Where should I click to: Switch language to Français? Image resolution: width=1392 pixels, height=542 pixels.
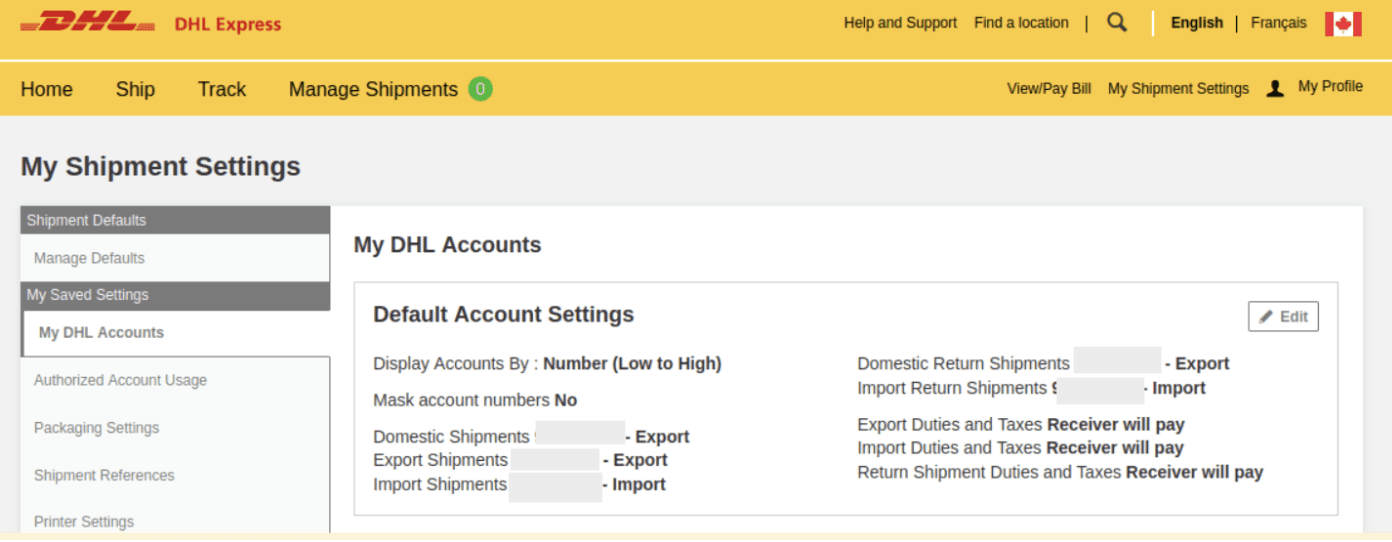tap(1278, 22)
